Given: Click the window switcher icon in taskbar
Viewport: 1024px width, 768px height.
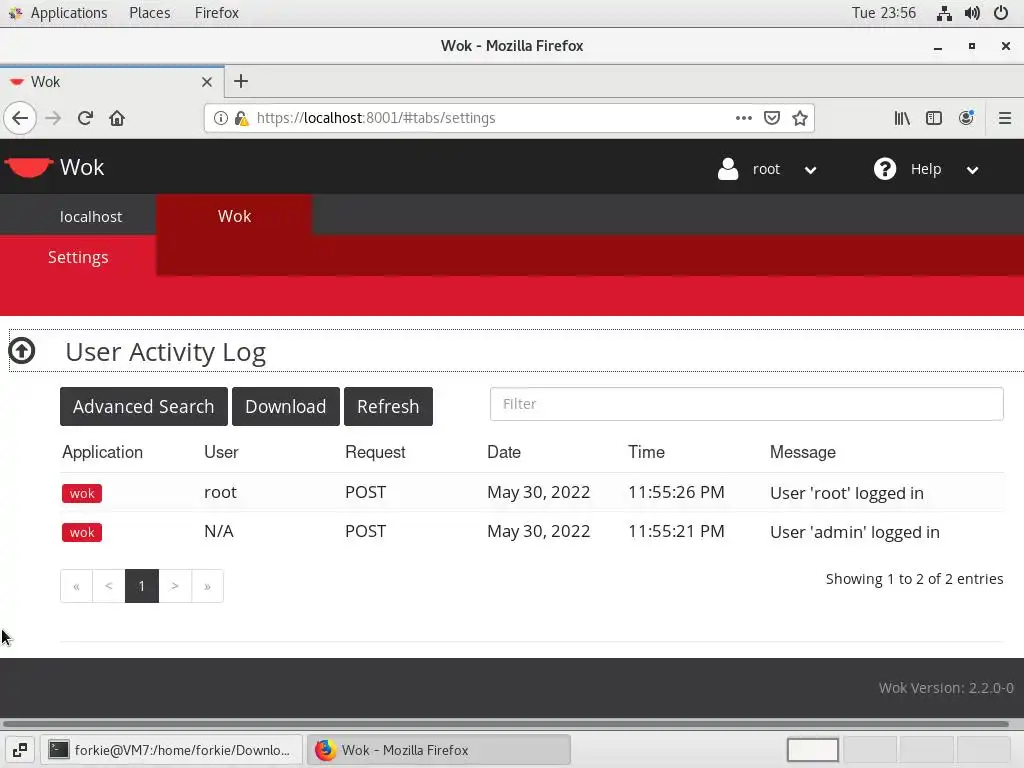Looking at the screenshot, I should click(x=20, y=750).
